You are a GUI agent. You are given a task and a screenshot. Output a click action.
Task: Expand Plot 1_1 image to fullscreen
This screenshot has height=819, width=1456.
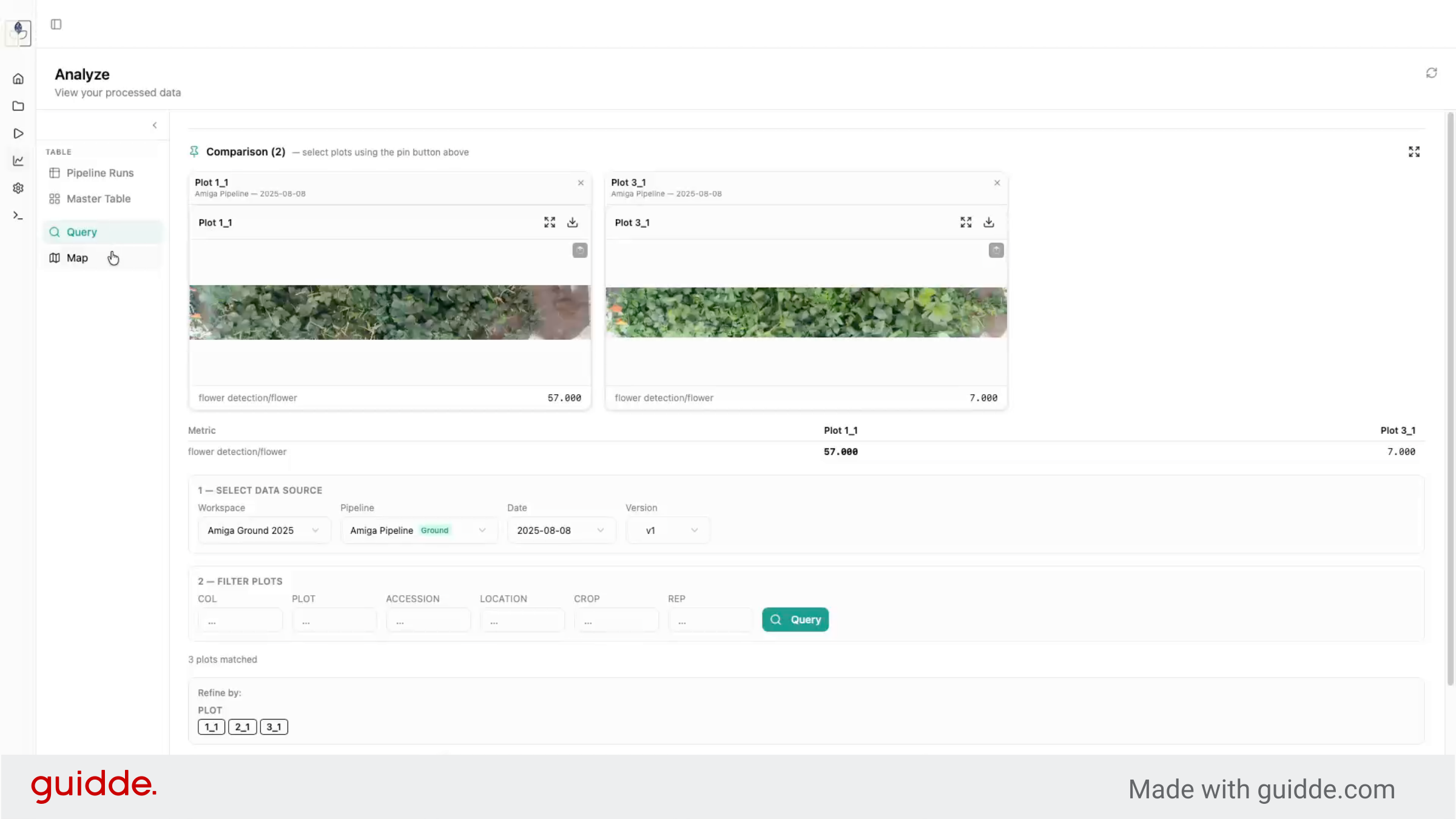point(550,223)
